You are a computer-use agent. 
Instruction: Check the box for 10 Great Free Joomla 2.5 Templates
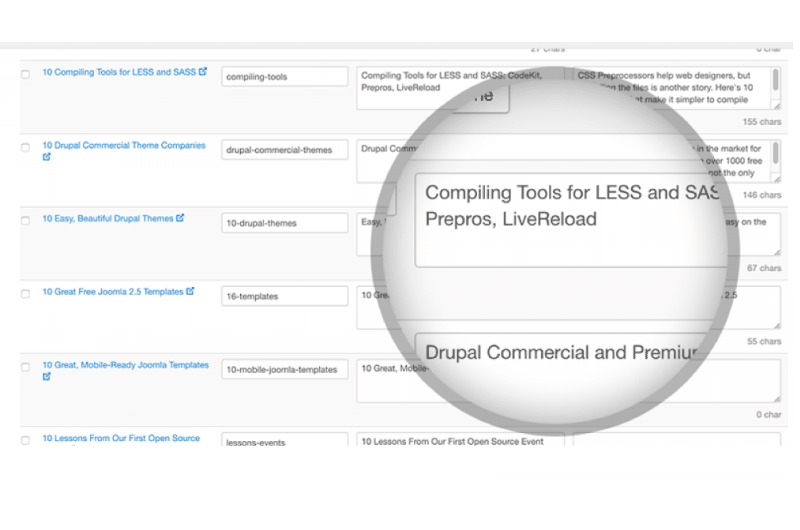[x=25, y=294]
